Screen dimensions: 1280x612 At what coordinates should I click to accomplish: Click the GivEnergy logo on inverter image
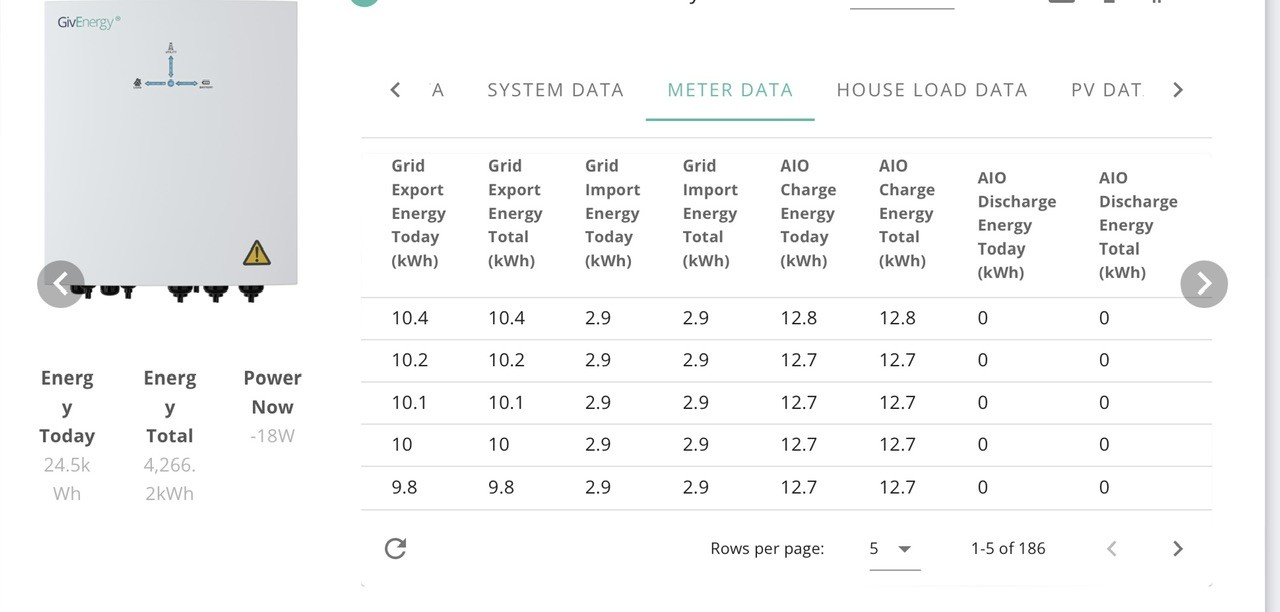point(88,22)
